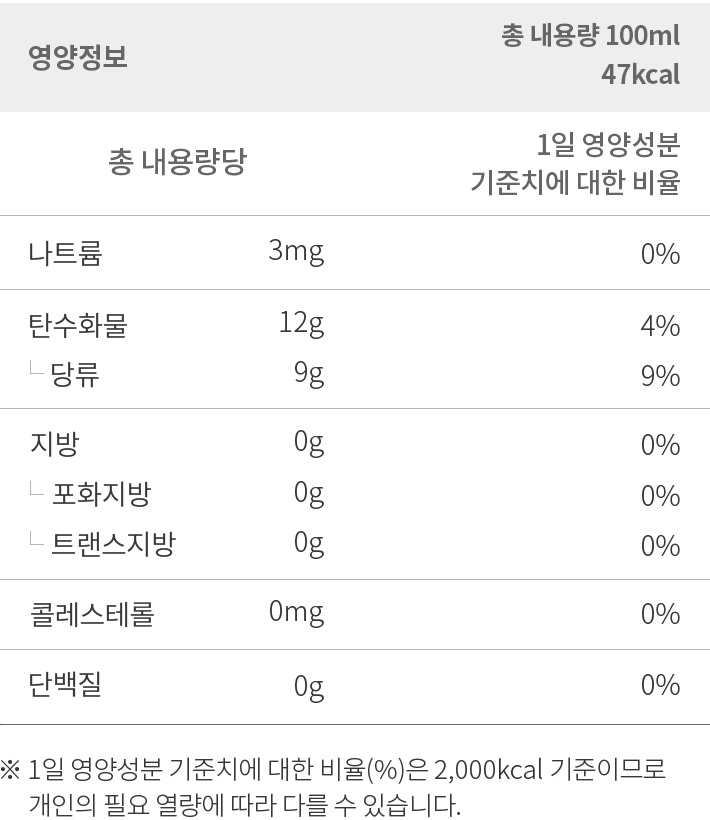This screenshot has width=710, height=820.
Task: Select the 단백질 row label
Action: click(x=65, y=685)
